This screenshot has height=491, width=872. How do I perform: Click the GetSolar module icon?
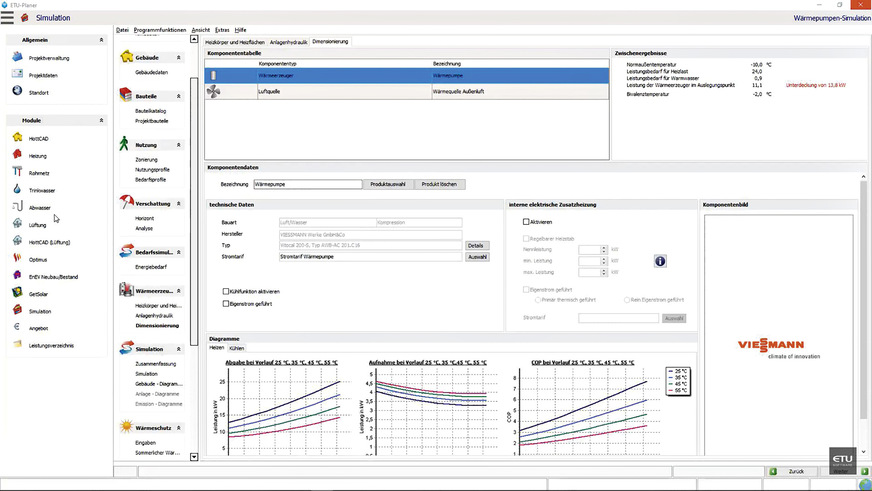(17, 293)
